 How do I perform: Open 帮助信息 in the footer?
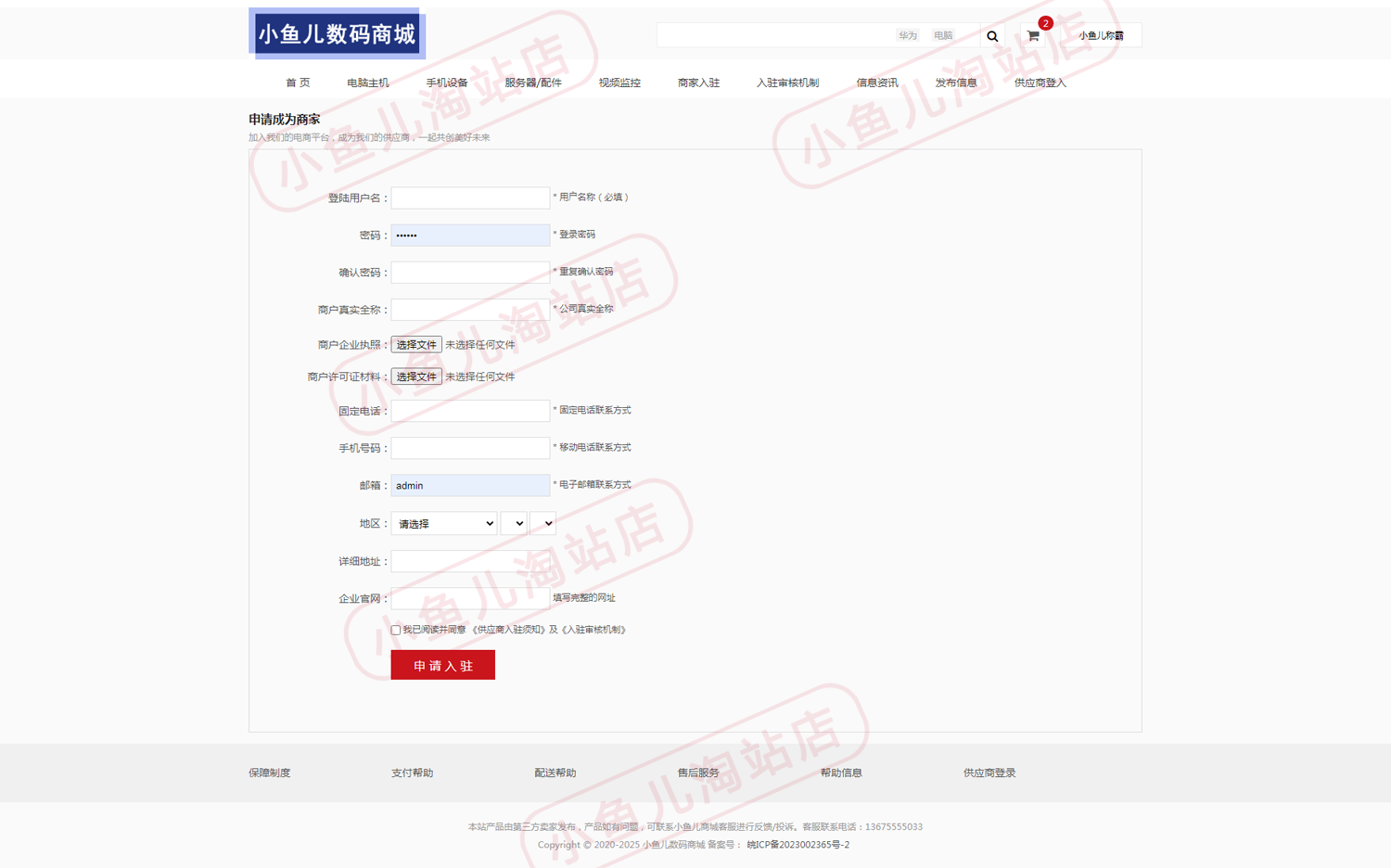(841, 772)
